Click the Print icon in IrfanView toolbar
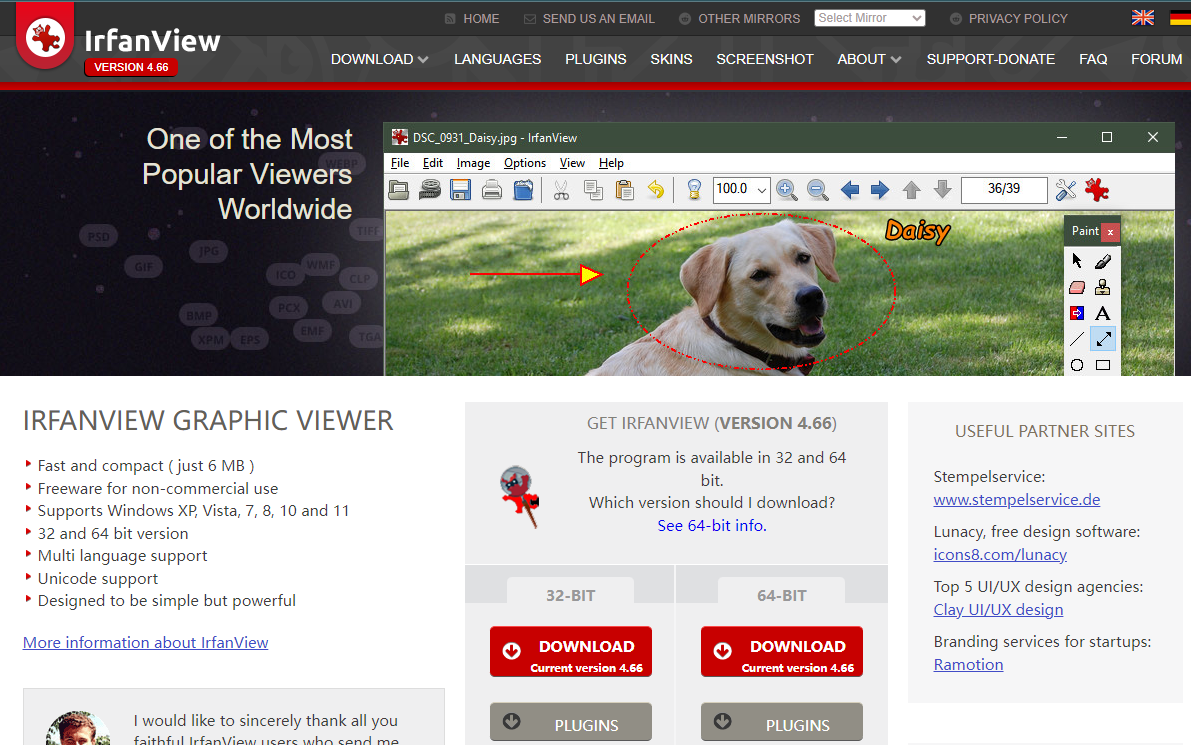The height and width of the screenshot is (745, 1191). tap(492, 190)
